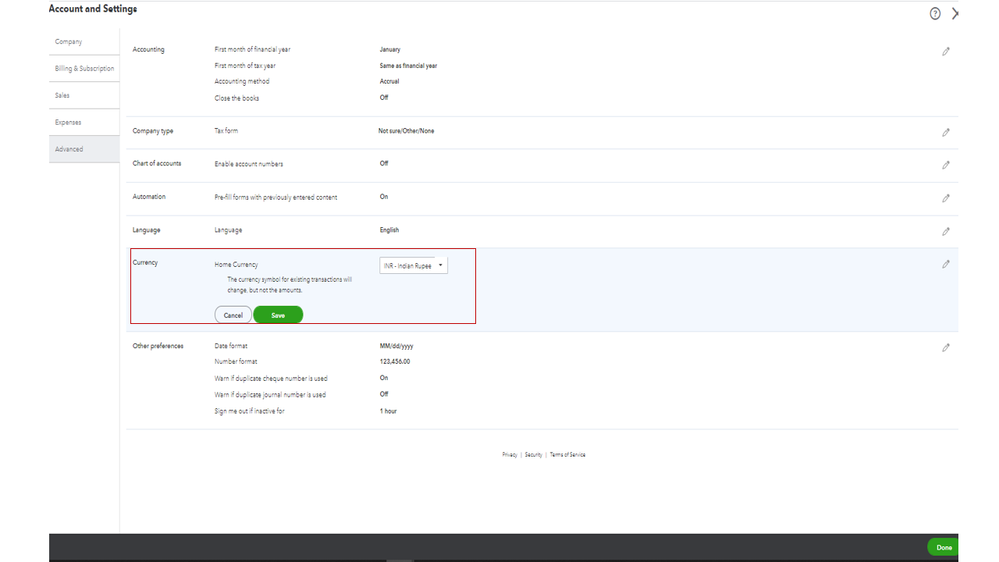
Task: Select the Advanced tab
Action: click(x=84, y=149)
